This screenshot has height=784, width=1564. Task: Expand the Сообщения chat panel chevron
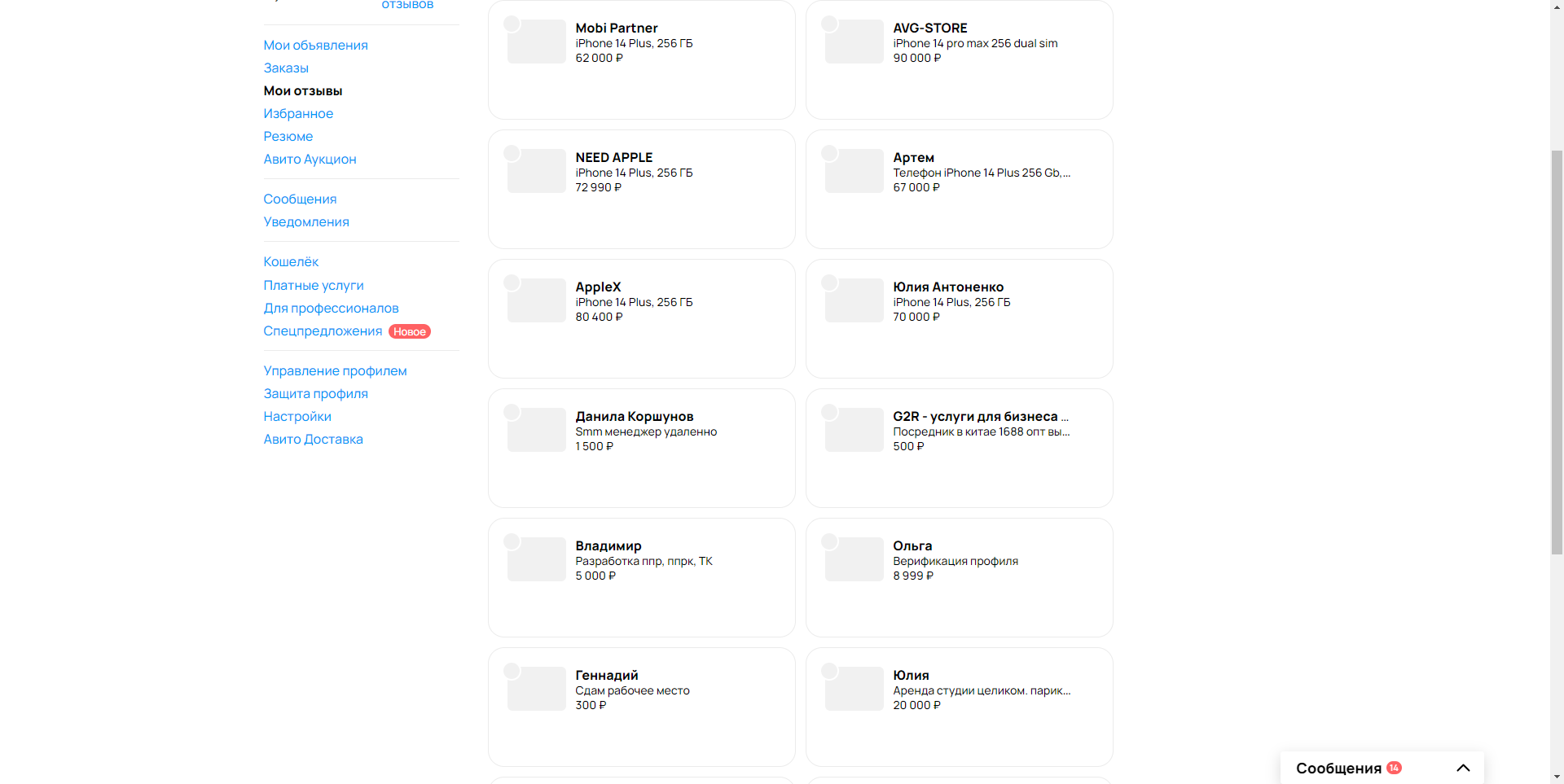point(1463,768)
